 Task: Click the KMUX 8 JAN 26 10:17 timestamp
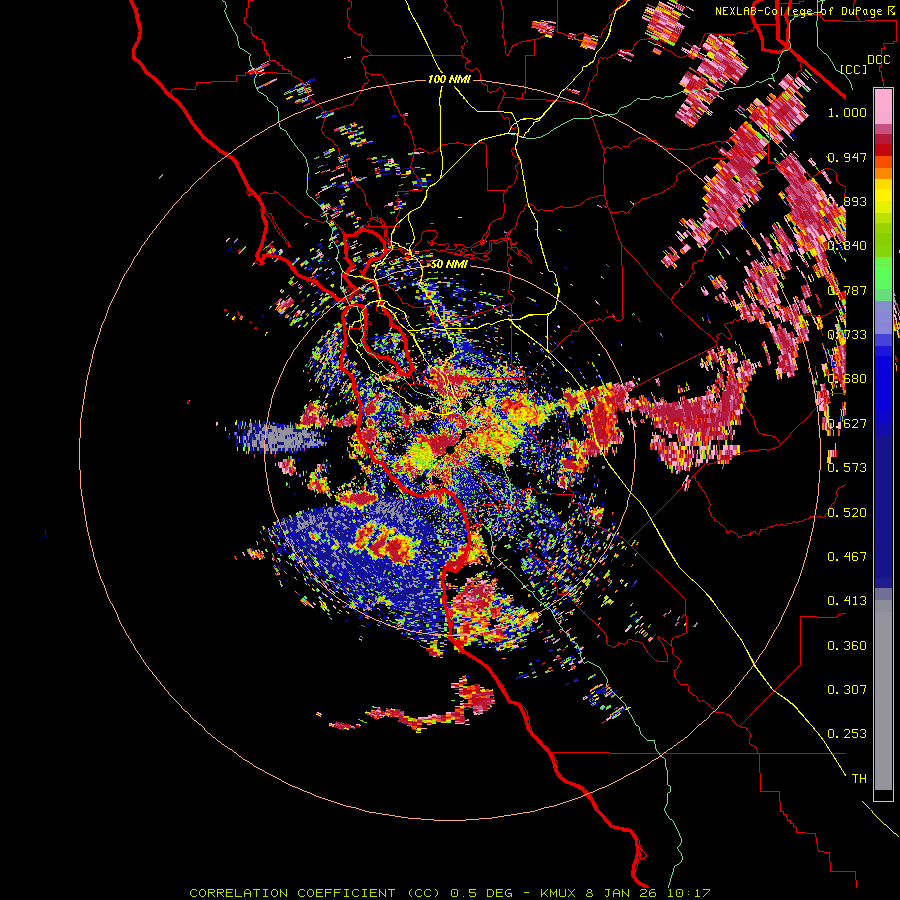tap(625, 893)
